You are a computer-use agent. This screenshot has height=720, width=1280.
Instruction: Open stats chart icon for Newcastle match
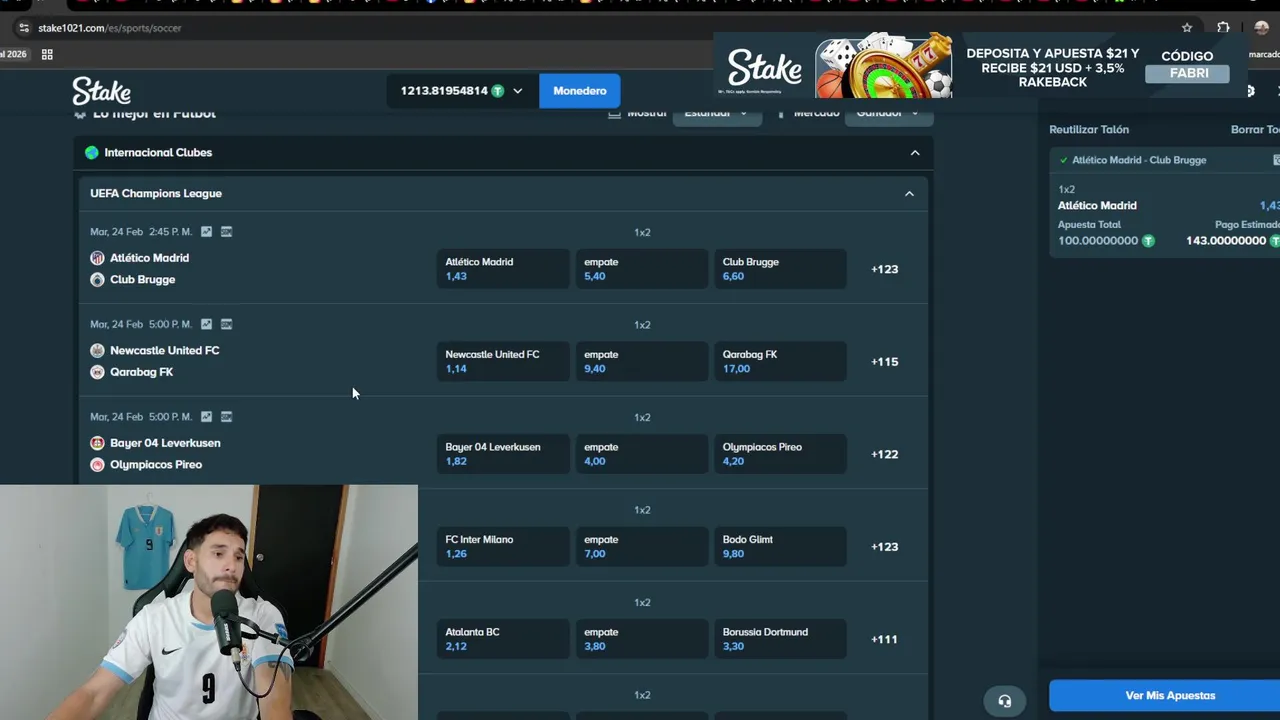(206, 324)
